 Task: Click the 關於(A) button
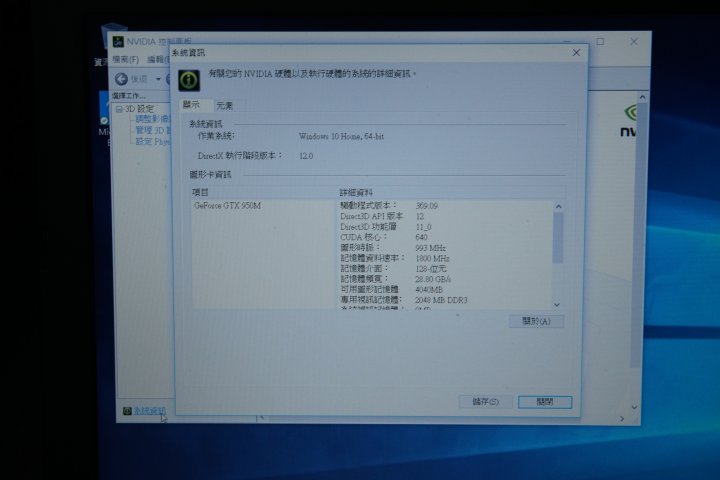click(x=536, y=321)
